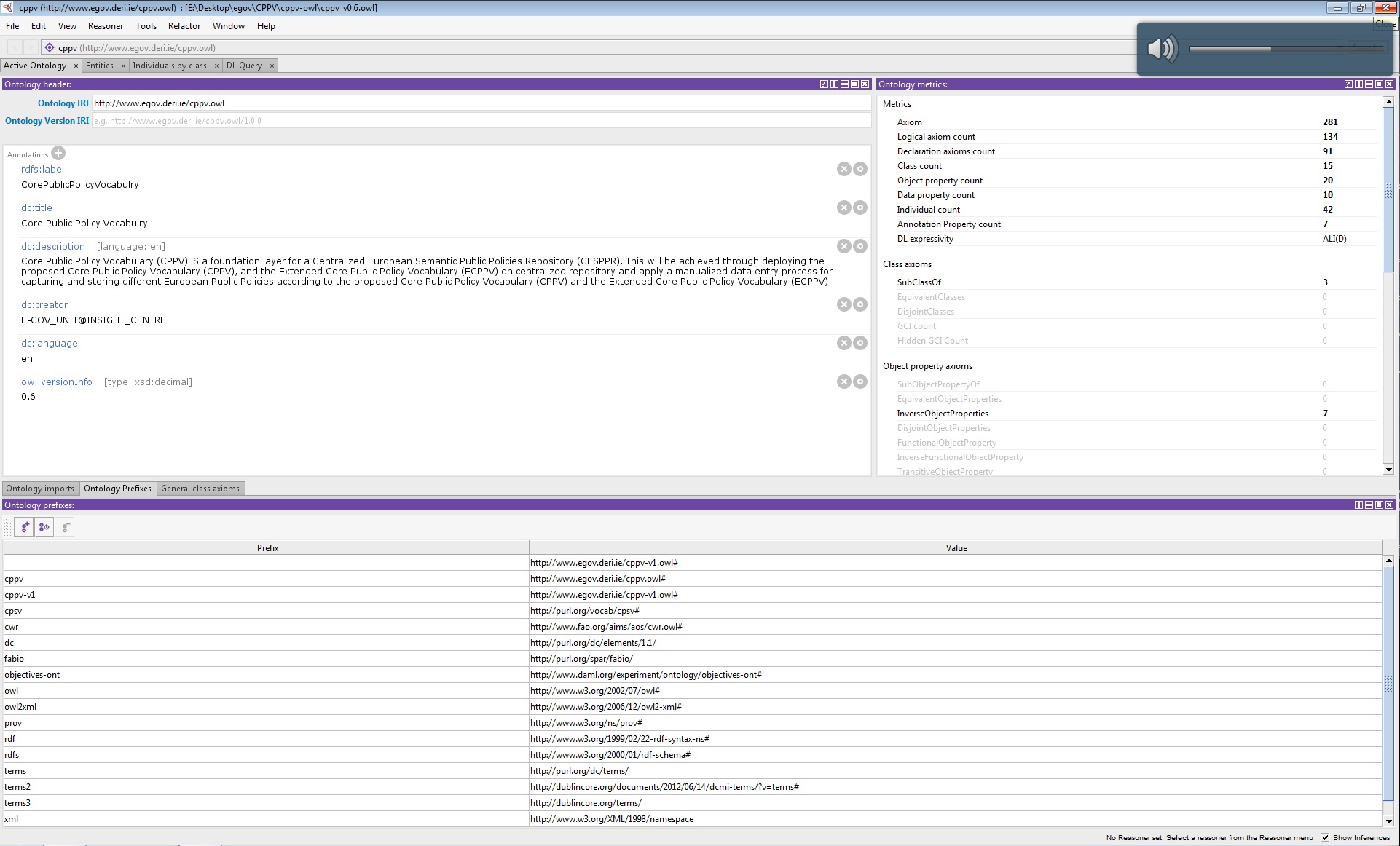This screenshot has height=846, width=1400.
Task: Edit the dc:title annotation
Action: 860,207
